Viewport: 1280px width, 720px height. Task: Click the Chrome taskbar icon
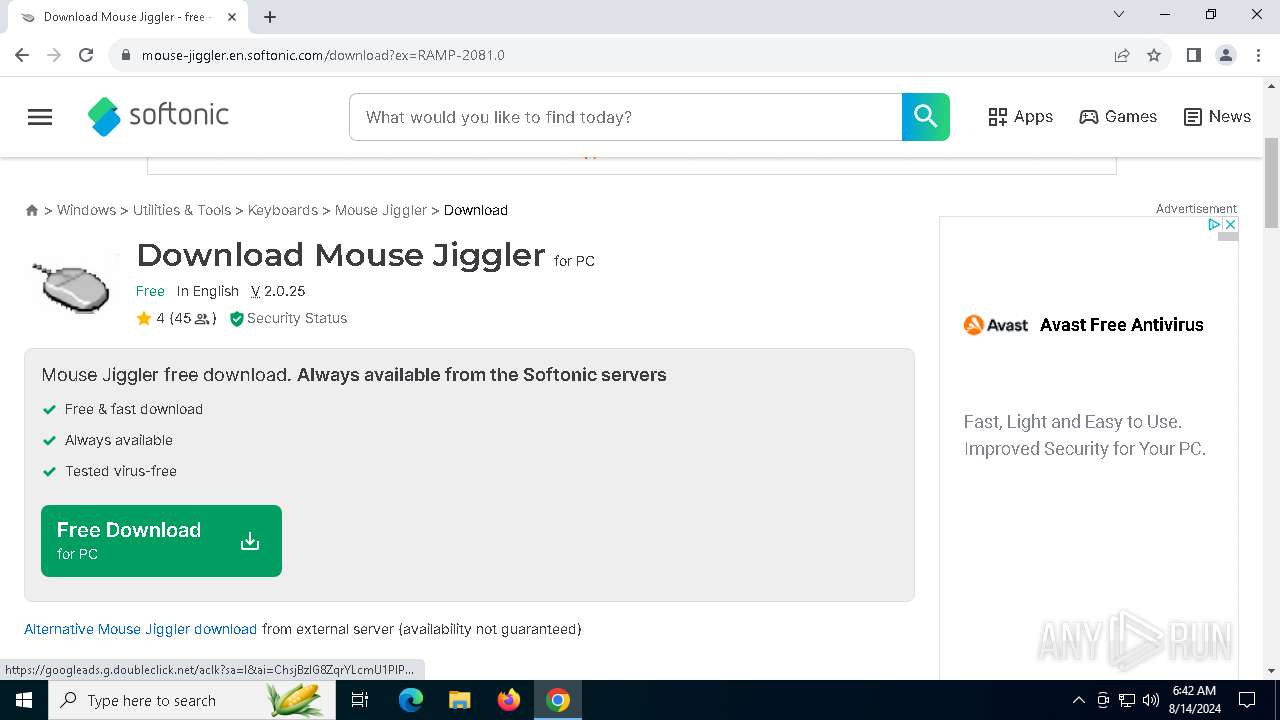pyautogui.click(x=558, y=700)
